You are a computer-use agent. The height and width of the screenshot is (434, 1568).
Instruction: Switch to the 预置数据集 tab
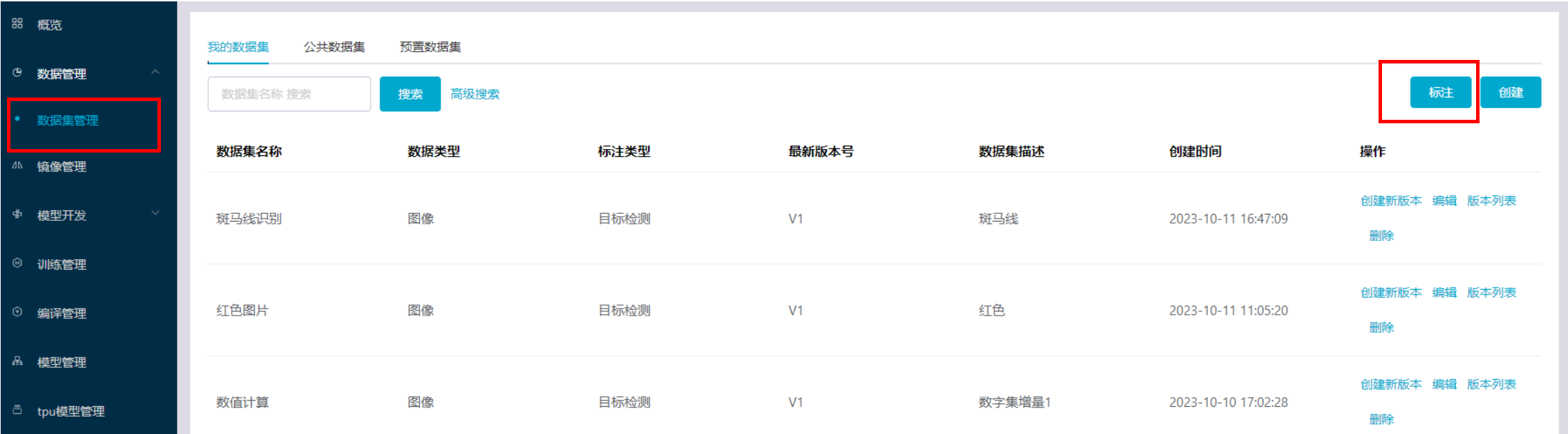[430, 47]
